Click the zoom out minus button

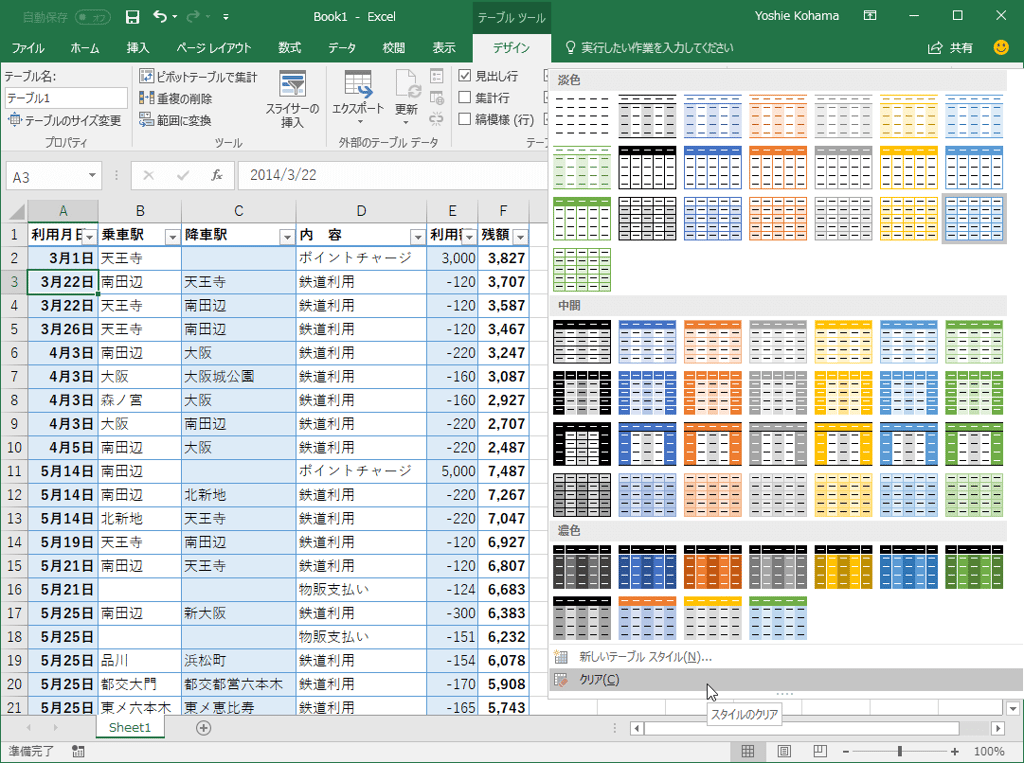[x=846, y=752]
